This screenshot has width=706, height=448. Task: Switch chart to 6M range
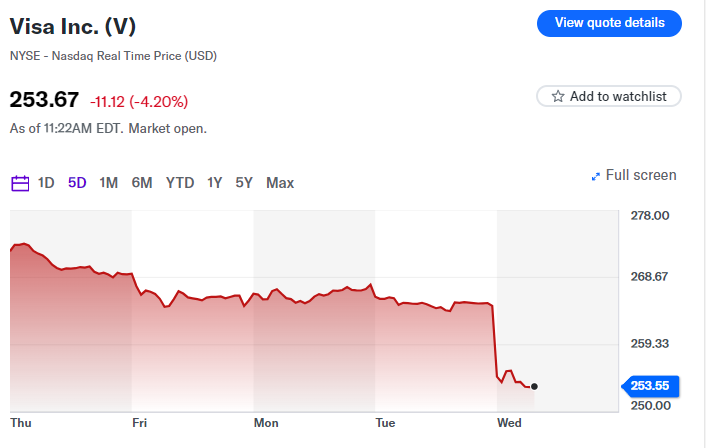coord(142,183)
